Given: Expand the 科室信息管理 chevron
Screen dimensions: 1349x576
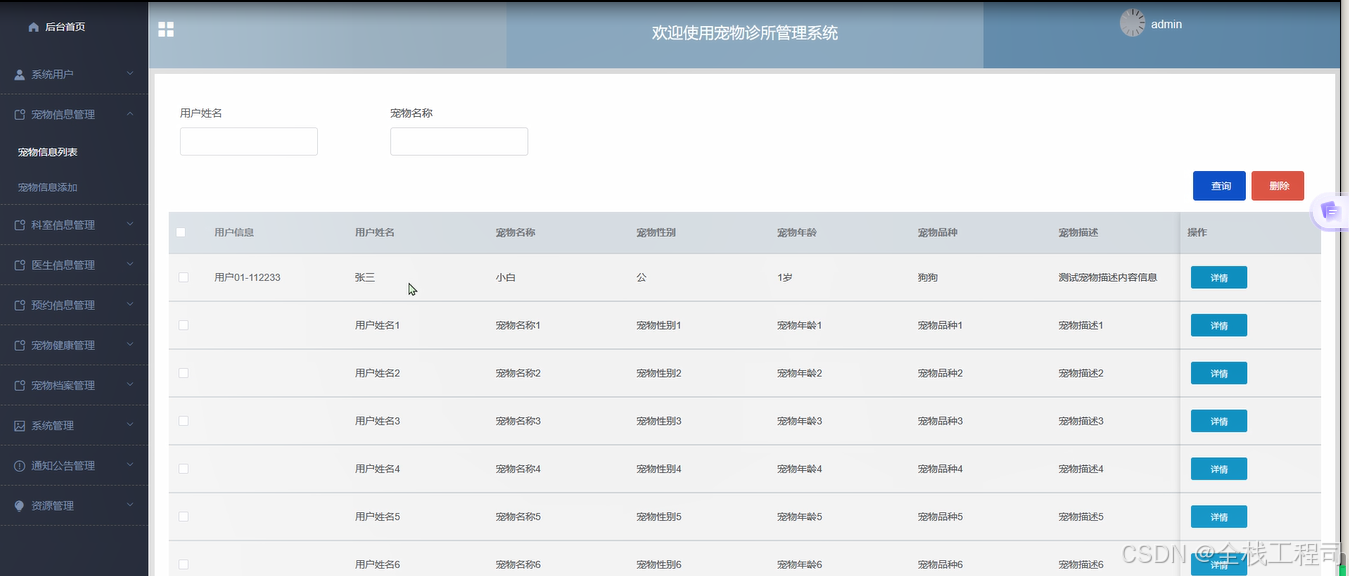Looking at the screenshot, I should click(131, 224).
